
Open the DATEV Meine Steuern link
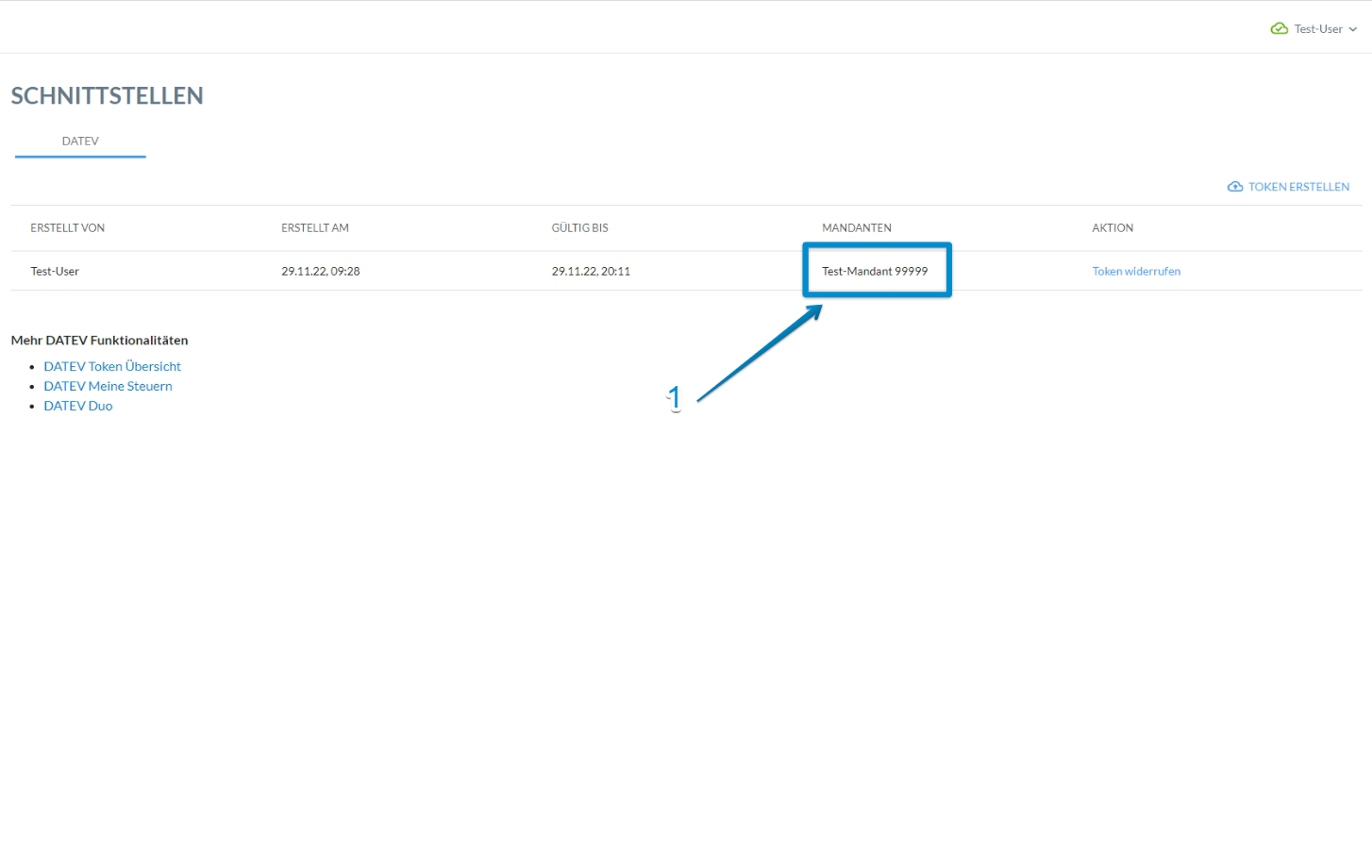pyautogui.click(x=108, y=386)
